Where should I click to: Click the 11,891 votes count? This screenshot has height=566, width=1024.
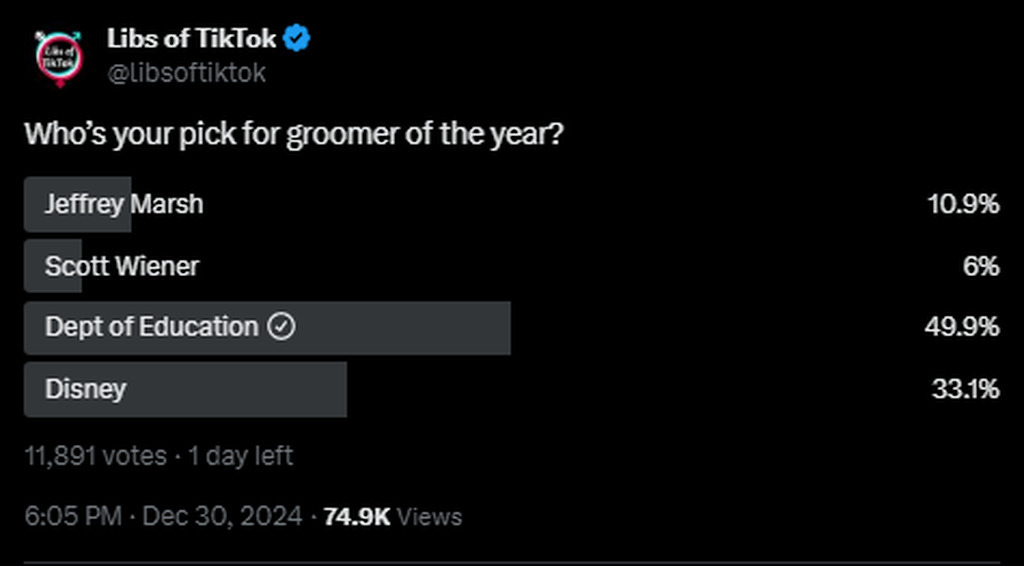(95, 456)
